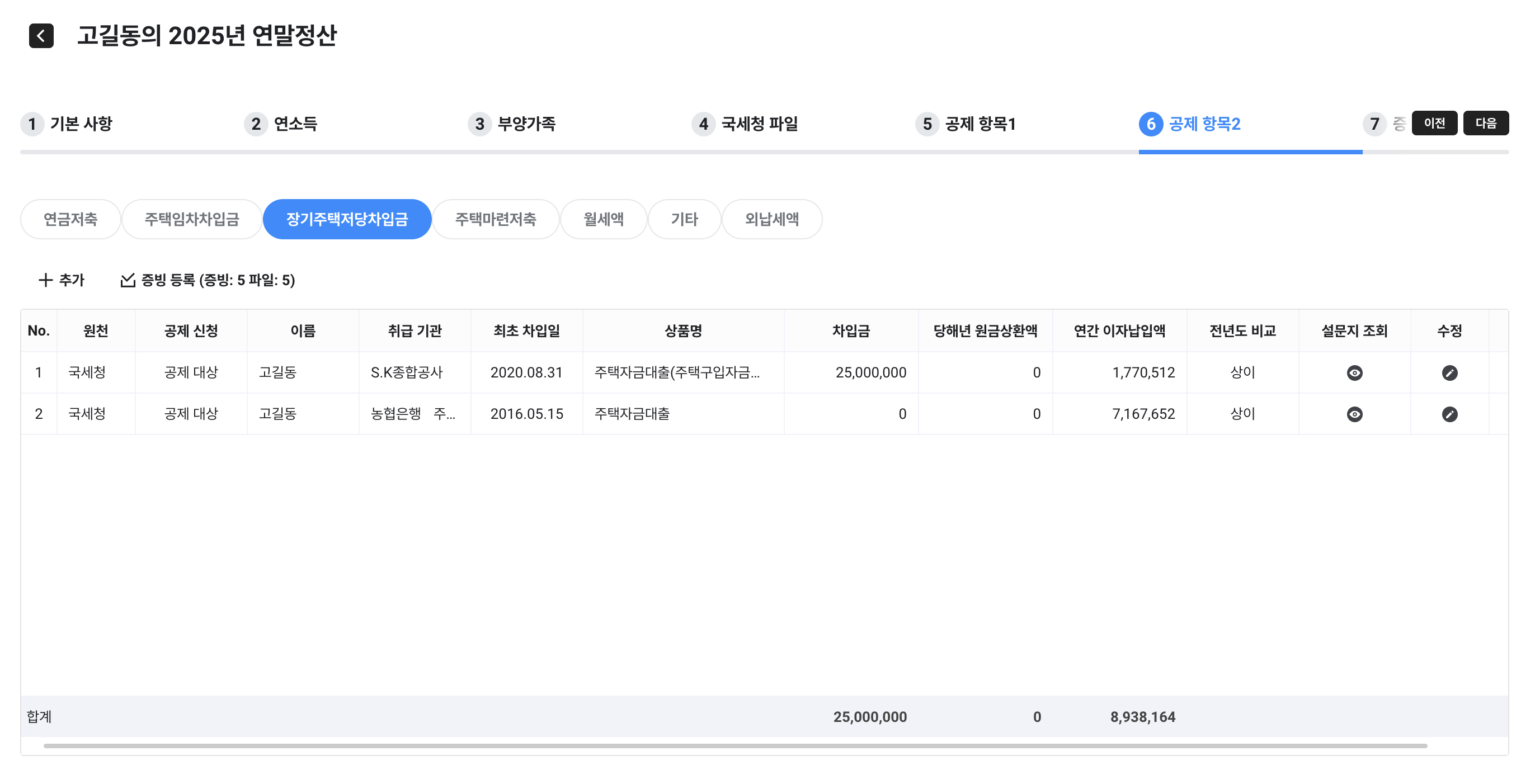The height and width of the screenshot is (784, 1535).
Task: Switch to 연금저축 sub-tab
Action: pyautogui.click(x=70, y=219)
